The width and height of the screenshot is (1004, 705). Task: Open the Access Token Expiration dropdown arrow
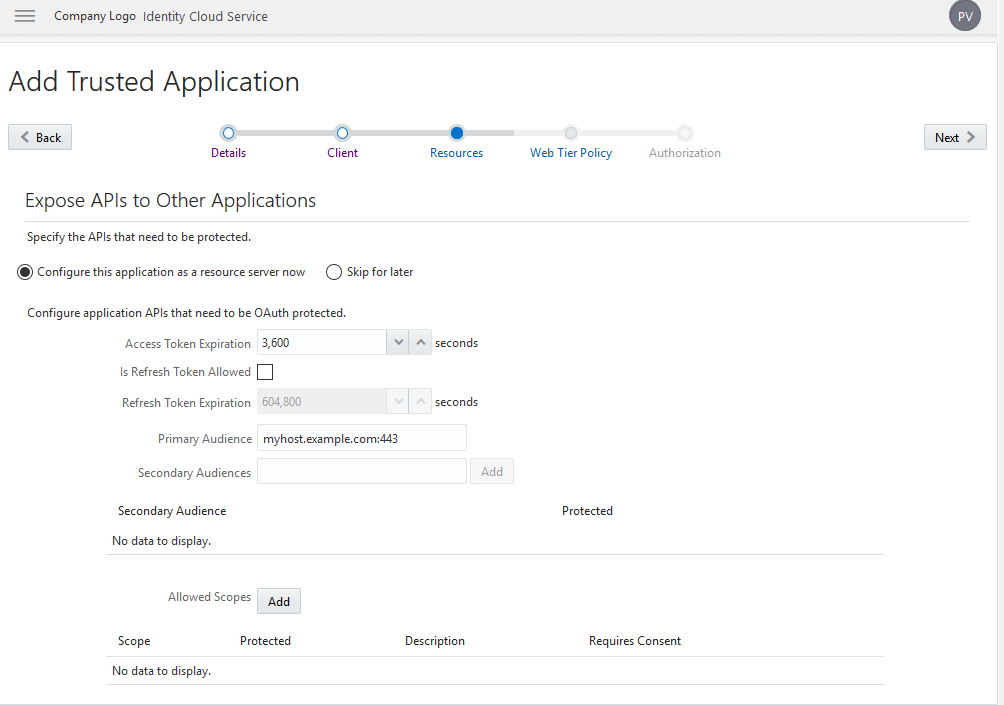399,342
